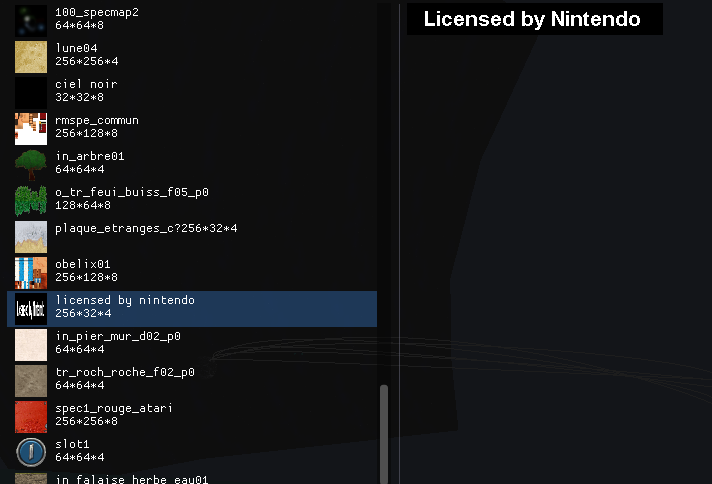
Task: Select the 100_specmap2 texture thumbnail
Action: click(31, 21)
